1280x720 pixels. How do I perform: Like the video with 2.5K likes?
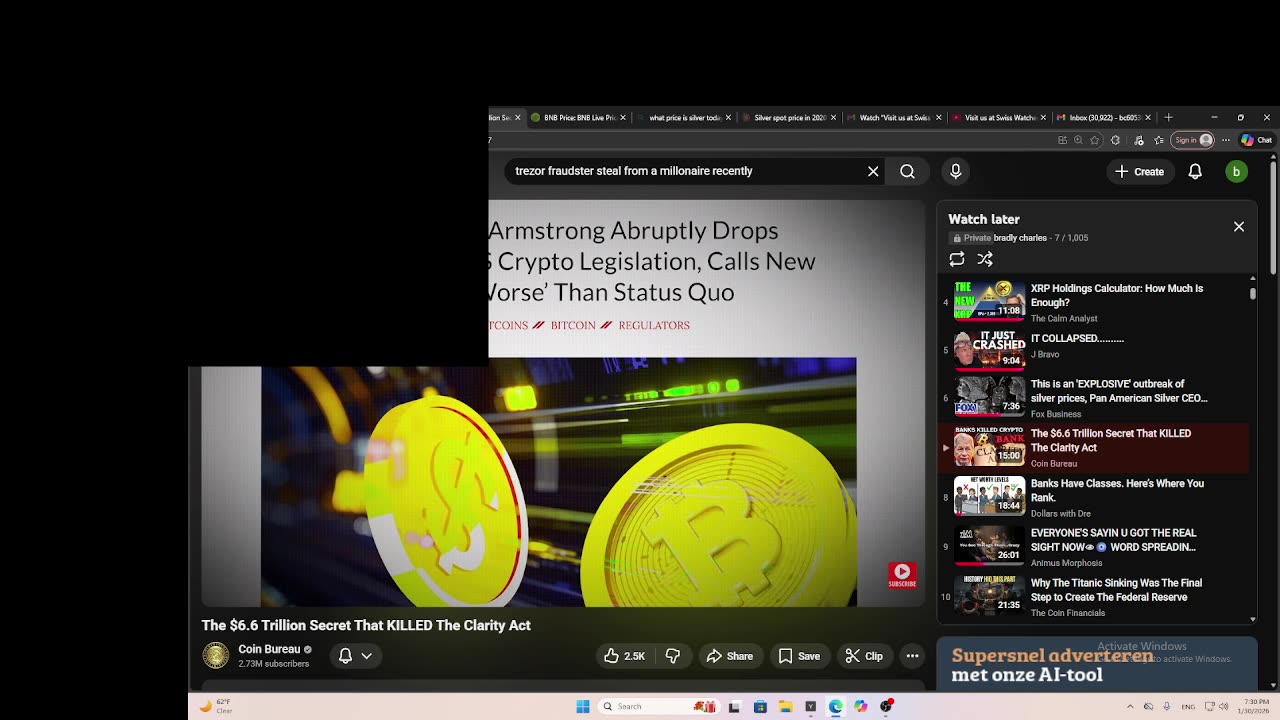624,656
